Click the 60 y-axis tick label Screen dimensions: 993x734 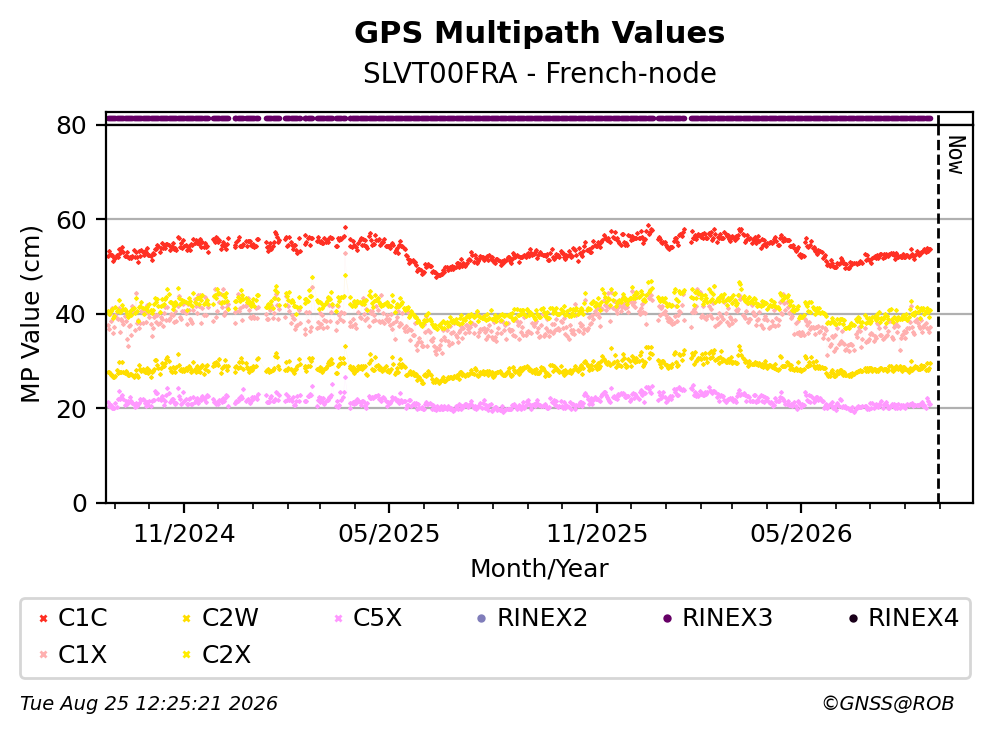(x=72, y=220)
